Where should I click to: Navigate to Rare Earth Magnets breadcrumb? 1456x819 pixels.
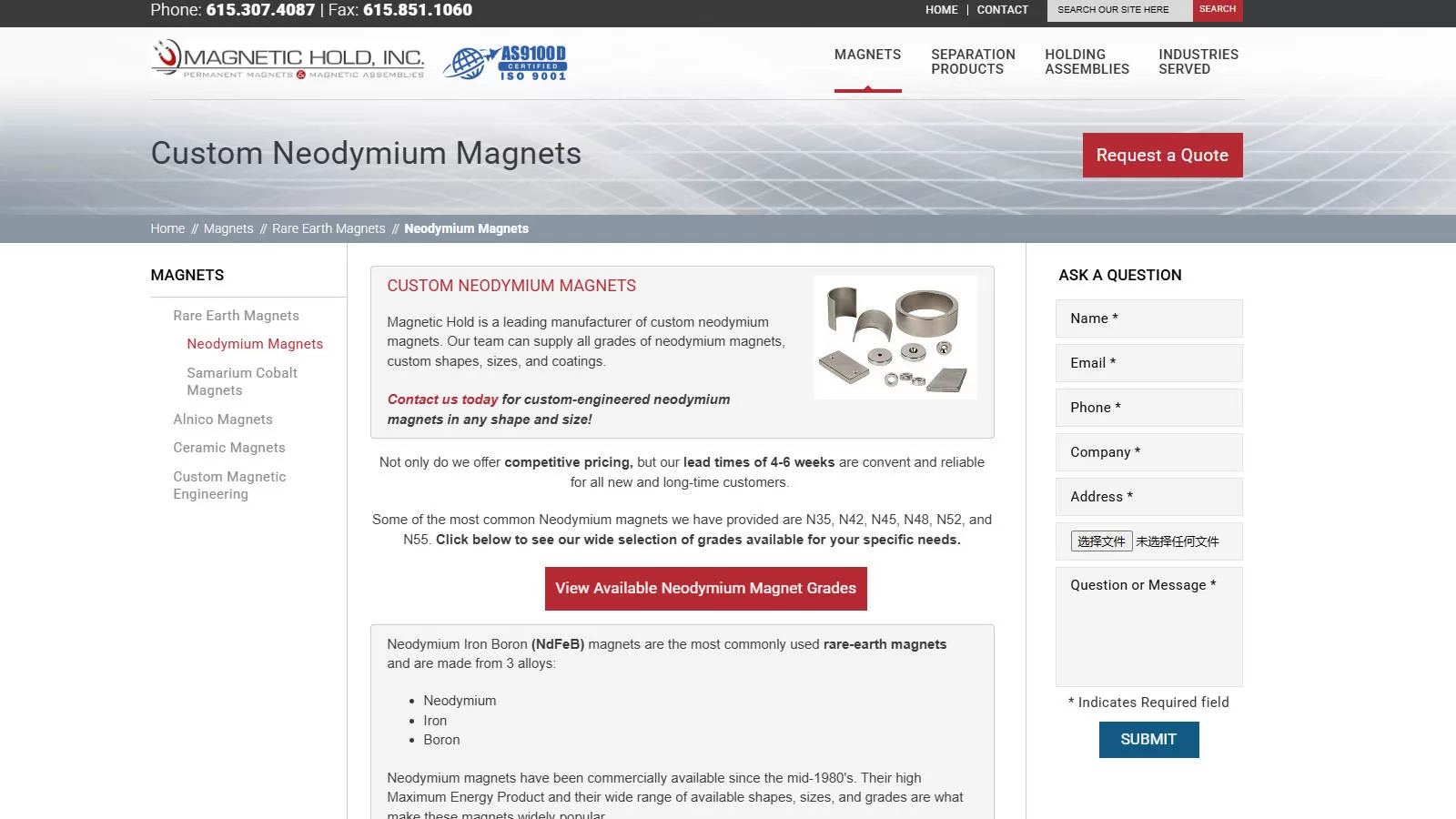329,228
